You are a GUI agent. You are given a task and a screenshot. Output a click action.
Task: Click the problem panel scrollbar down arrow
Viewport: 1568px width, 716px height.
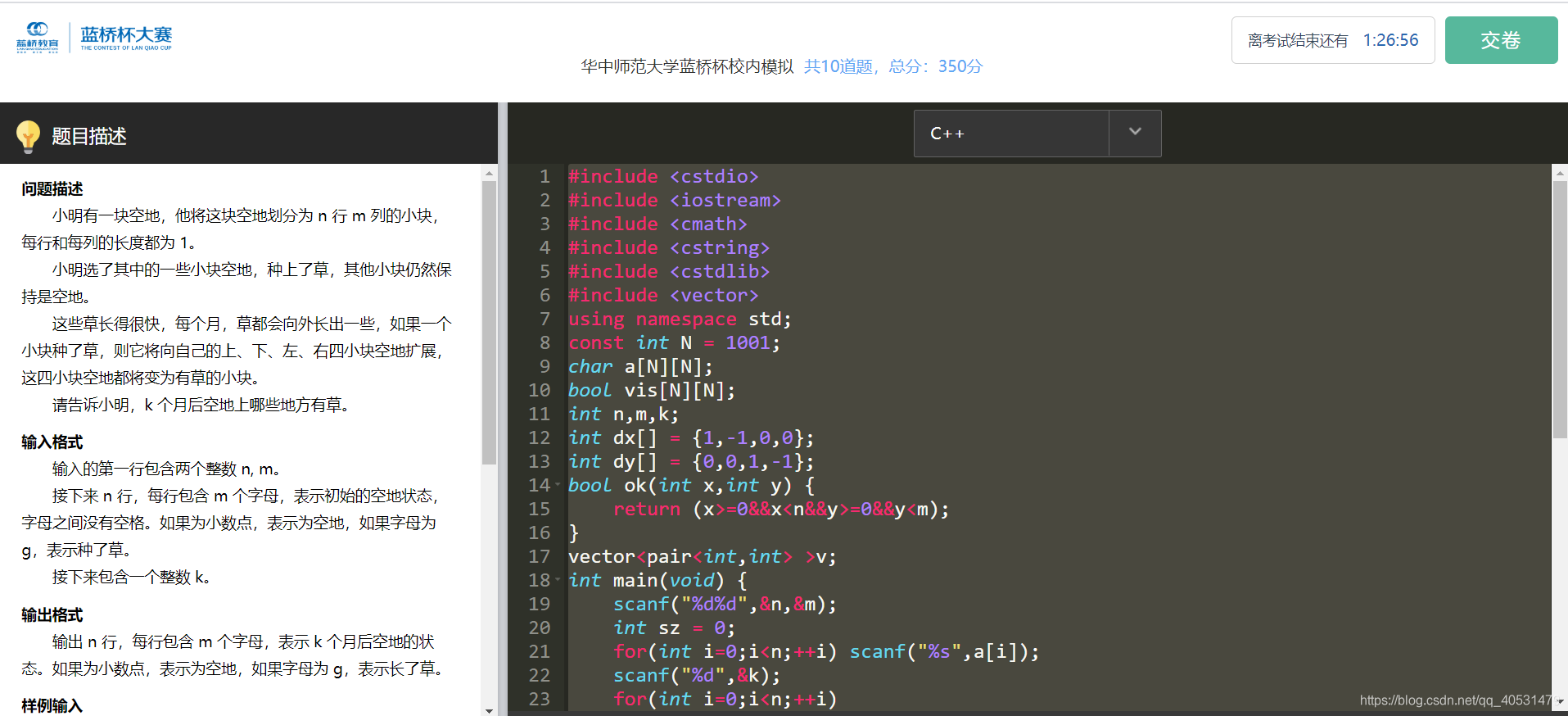[490, 710]
